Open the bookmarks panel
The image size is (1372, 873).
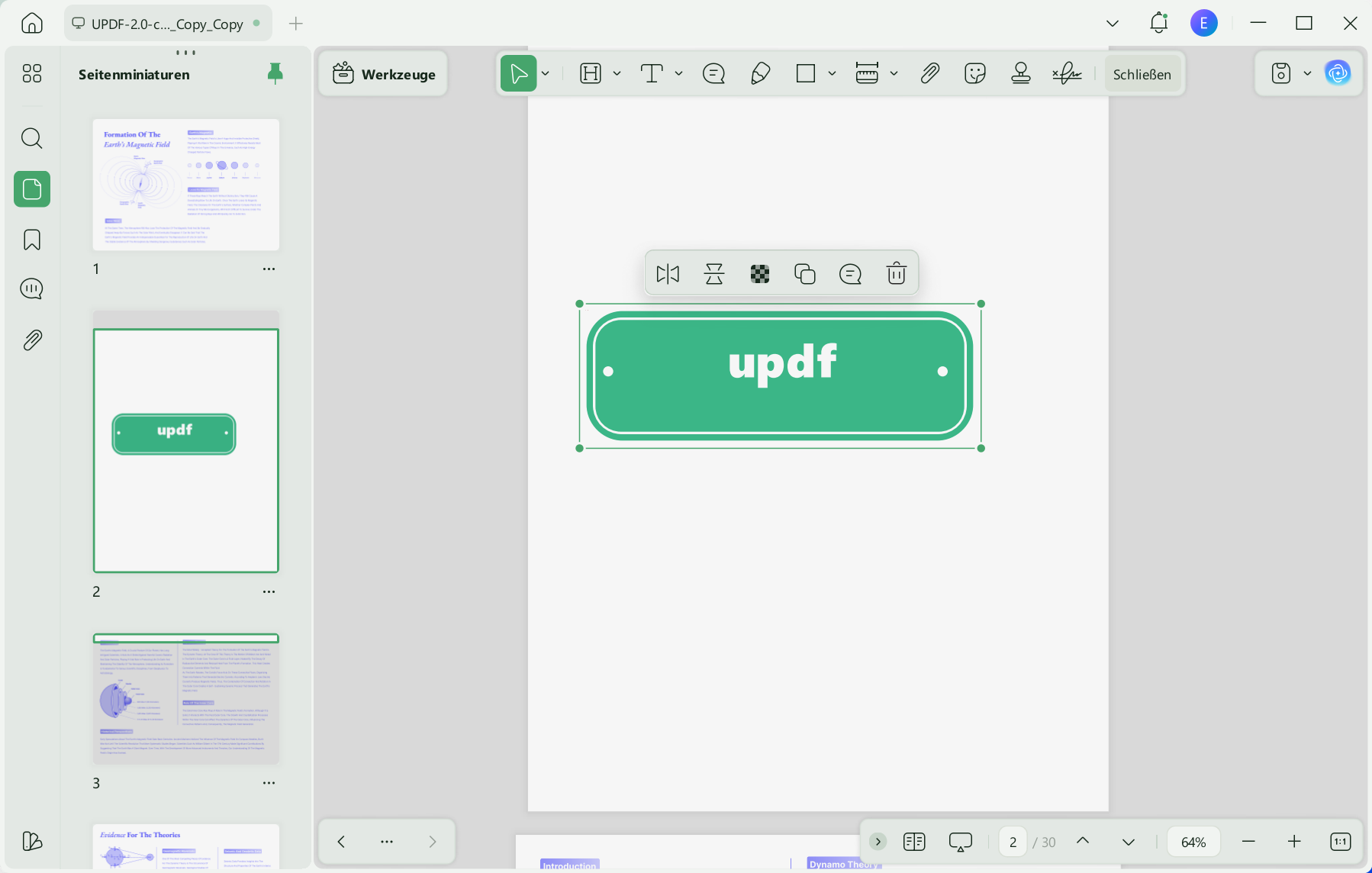(x=32, y=240)
